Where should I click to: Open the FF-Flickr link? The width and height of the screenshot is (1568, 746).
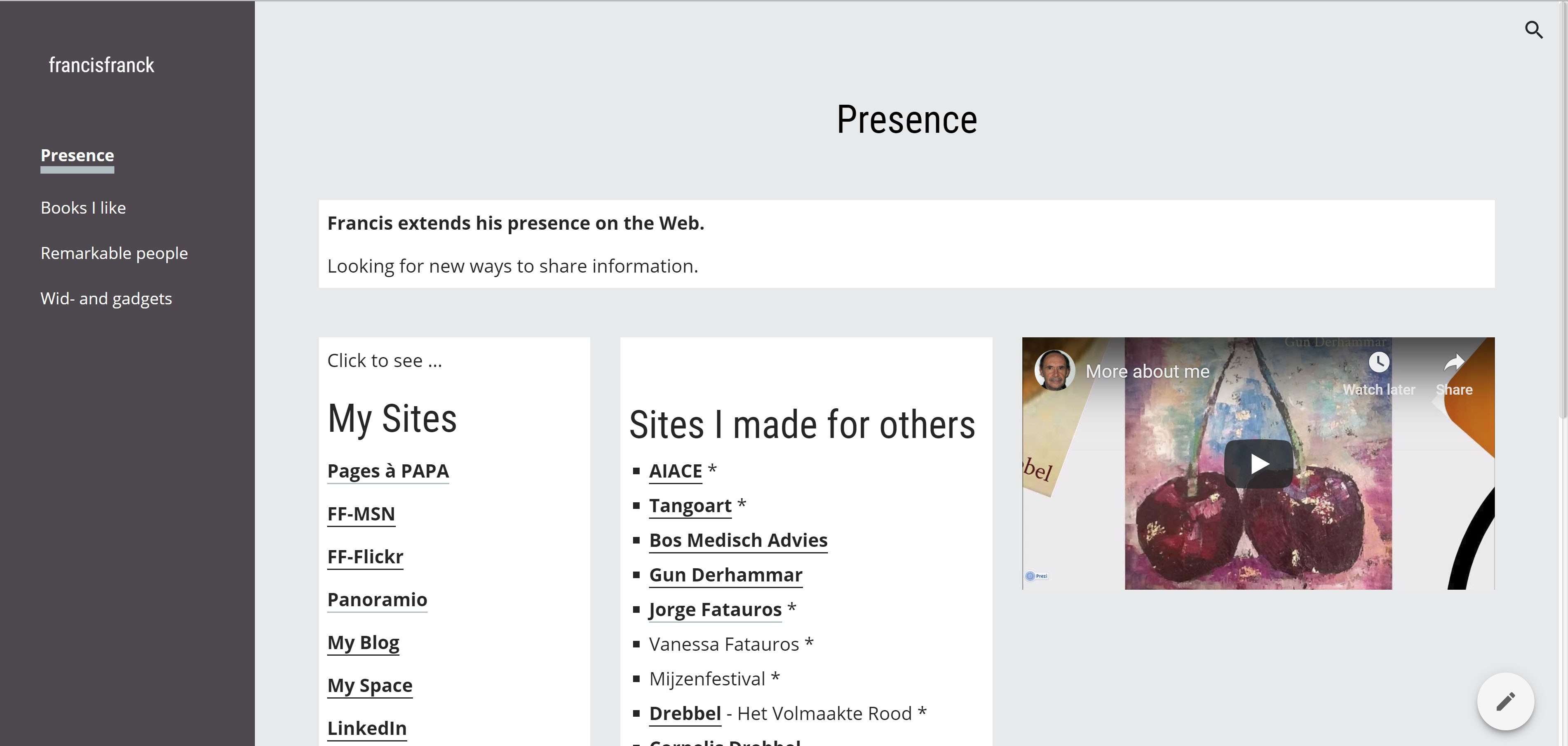pos(365,557)
